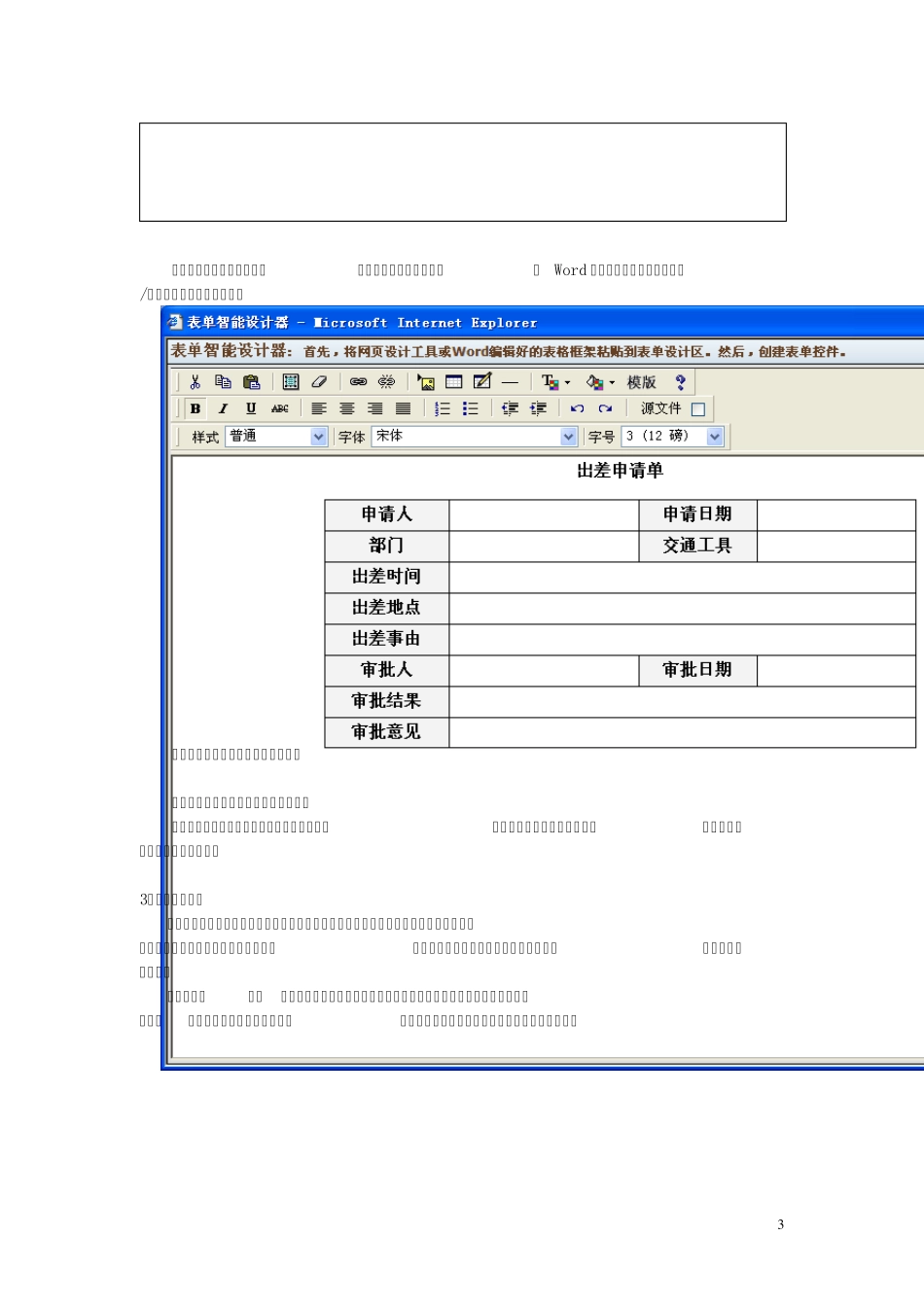Click the Insert Table icon
Screen dimensions: 924x1307
454,382
